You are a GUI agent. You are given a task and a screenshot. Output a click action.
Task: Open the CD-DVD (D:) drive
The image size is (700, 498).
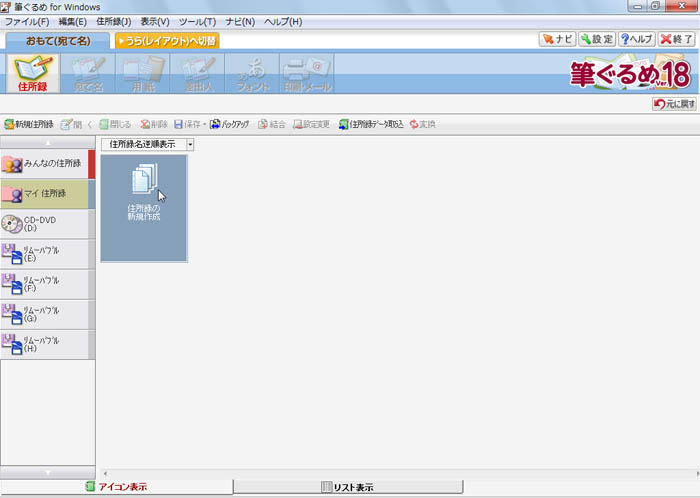click(45, 224)
